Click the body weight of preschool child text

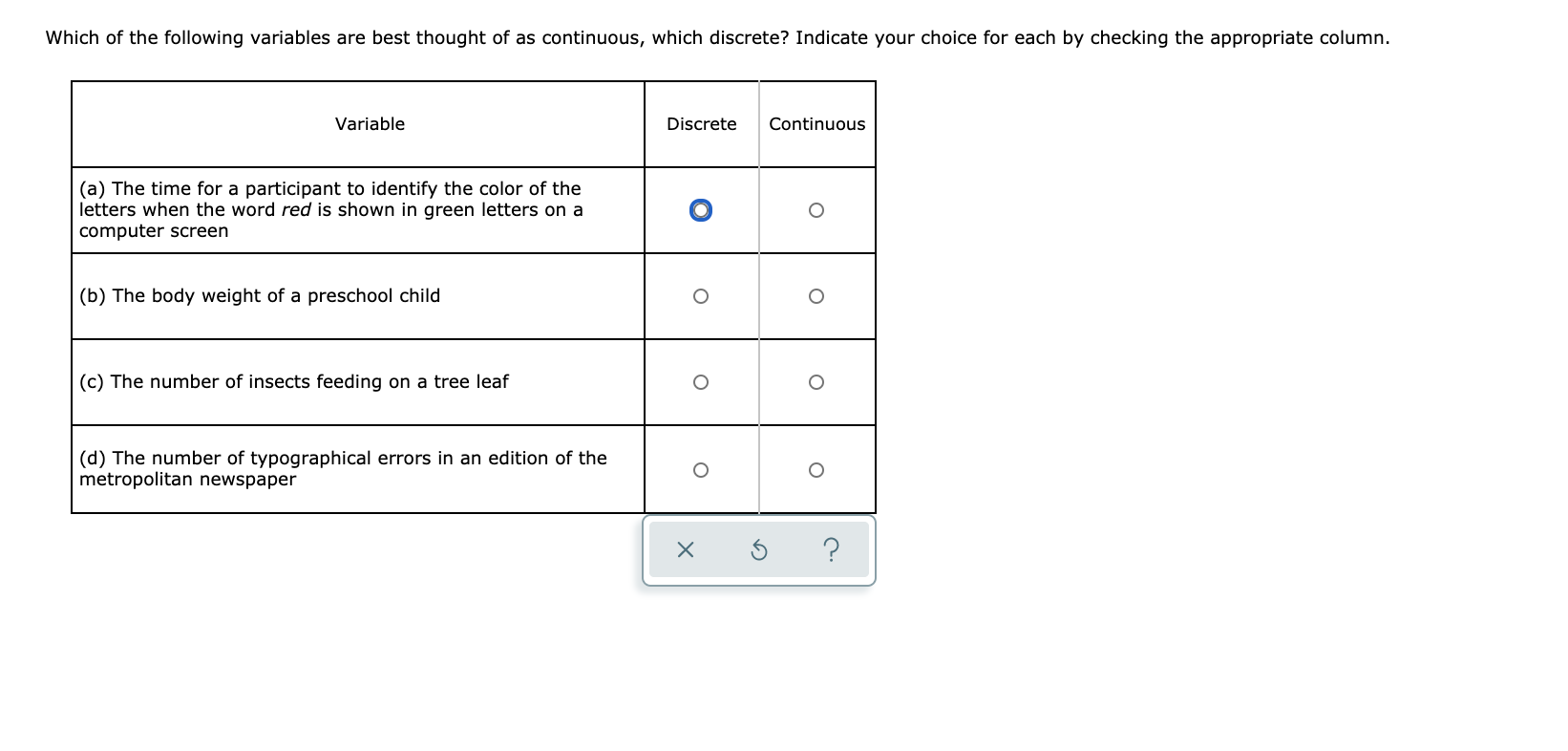tap(260, 295)
